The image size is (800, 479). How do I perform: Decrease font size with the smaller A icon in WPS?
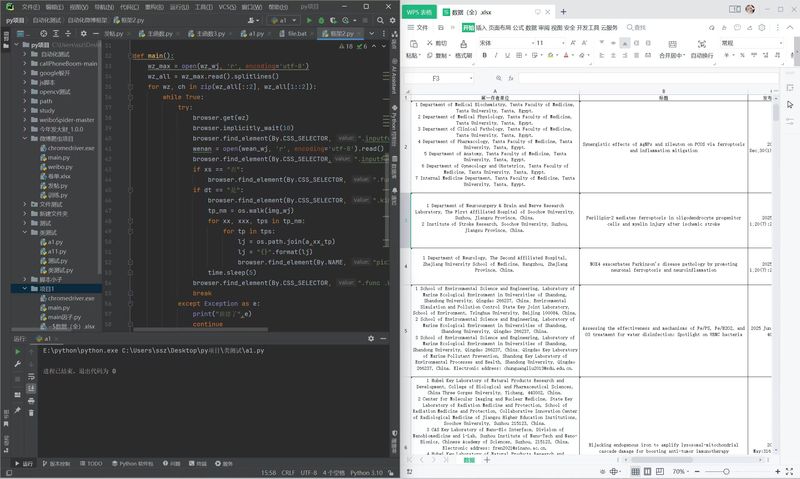584,43
